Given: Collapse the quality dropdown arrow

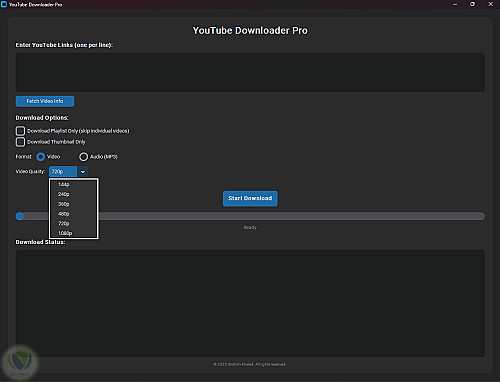Looking at the screenshot, I should click(83, 172).
